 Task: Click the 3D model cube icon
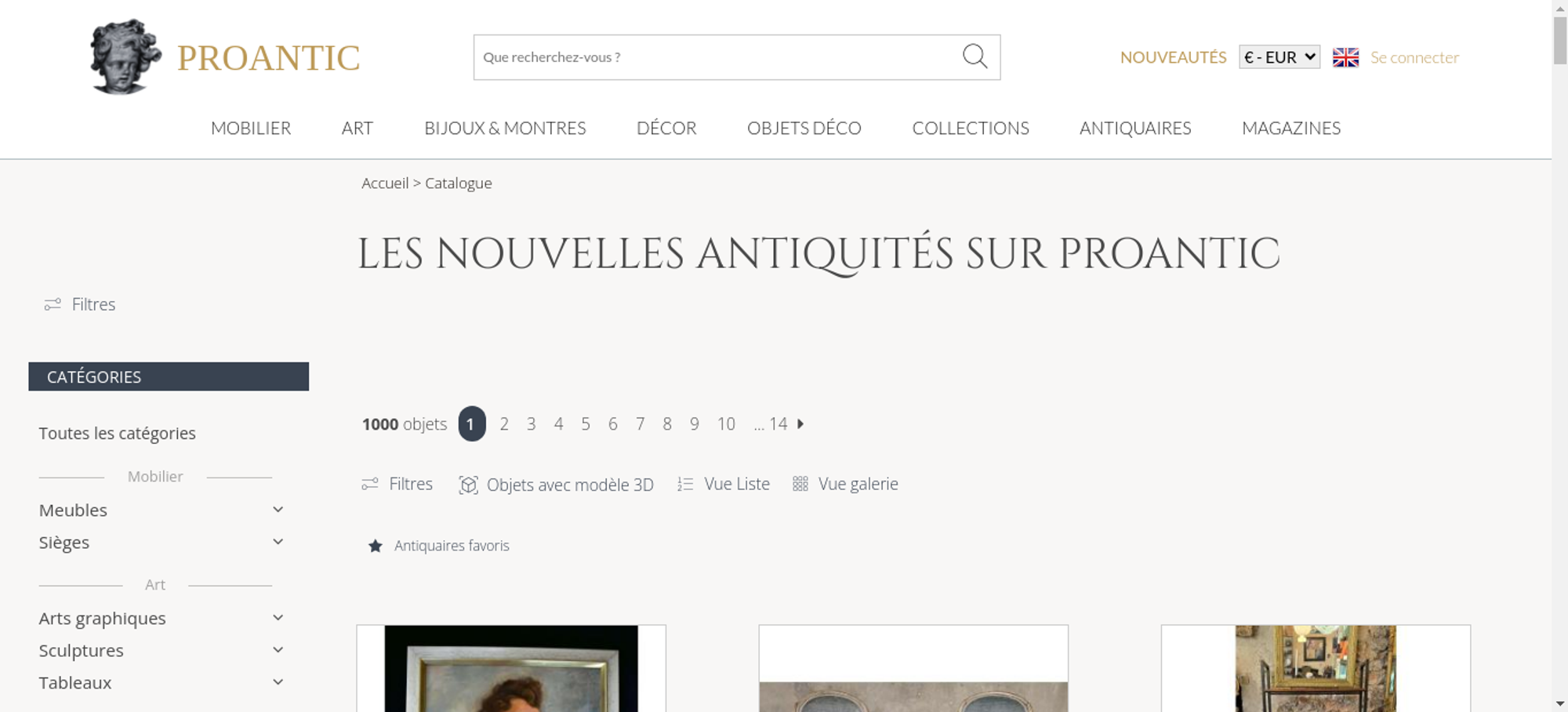[468, 485]
